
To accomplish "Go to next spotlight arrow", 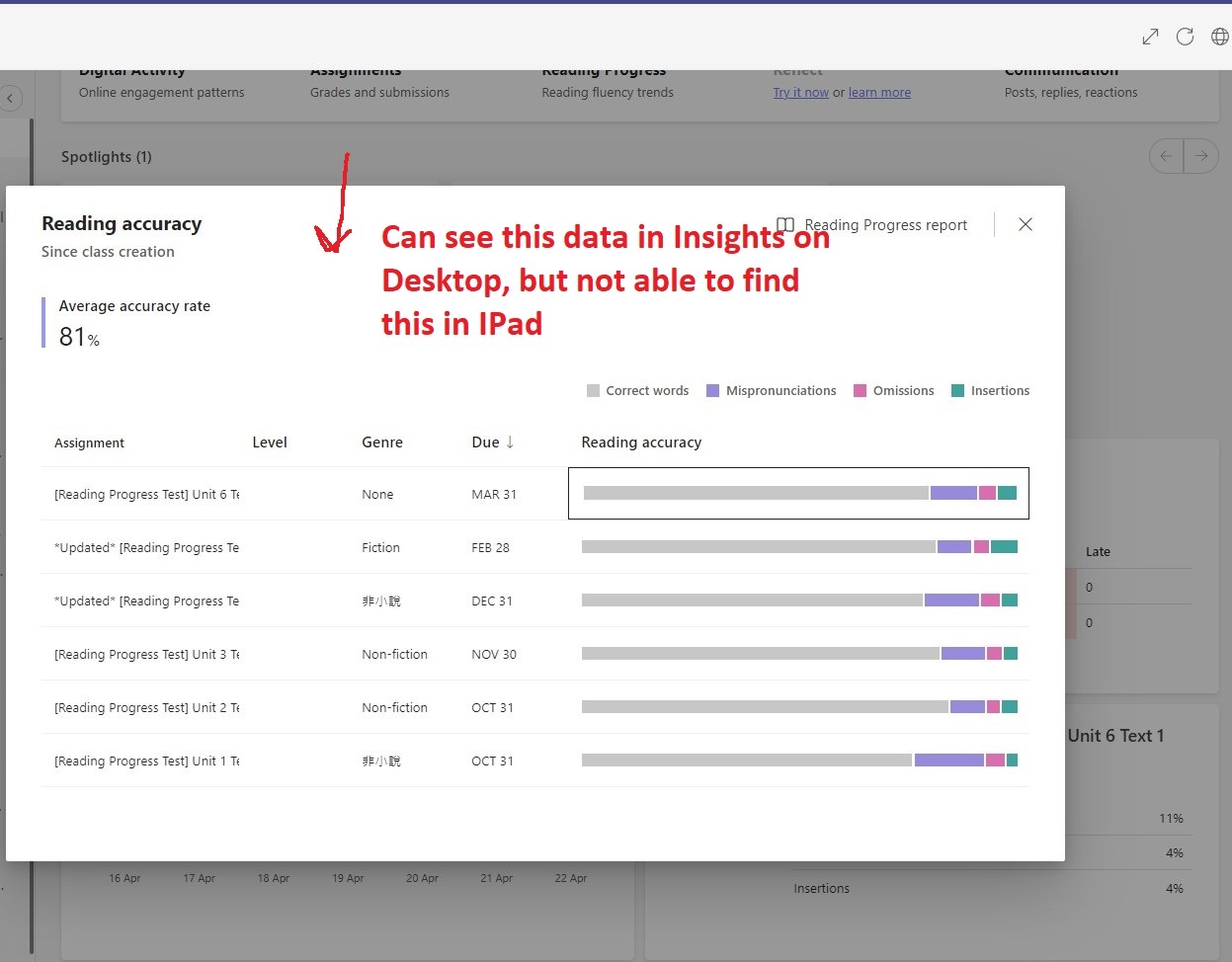I will (x=1201, y=156).
